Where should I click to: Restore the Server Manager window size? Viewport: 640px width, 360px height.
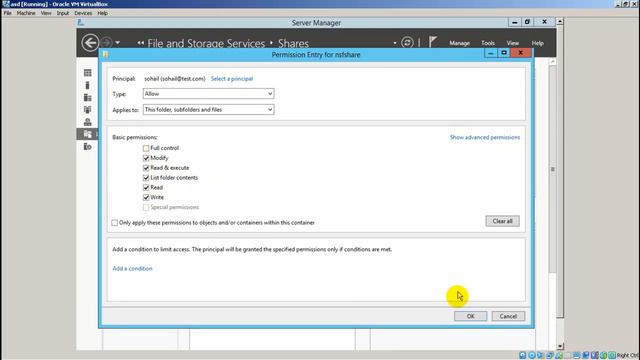(527, 22)
